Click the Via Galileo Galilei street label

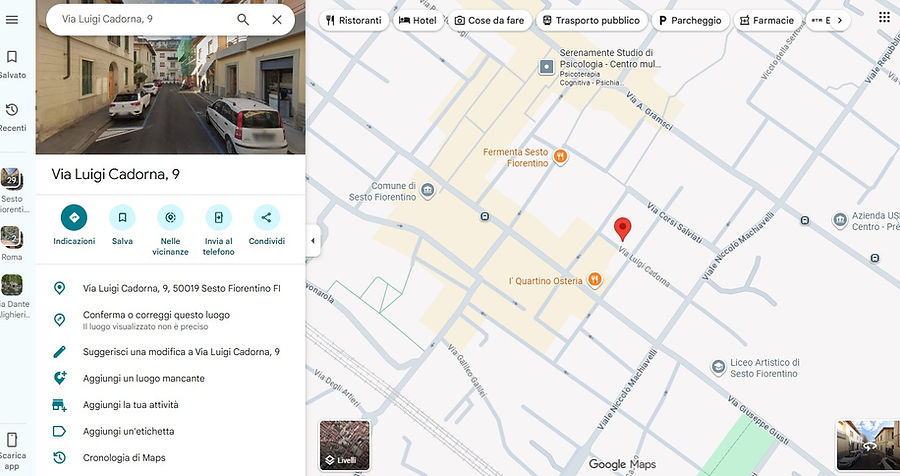click(467, 370)
